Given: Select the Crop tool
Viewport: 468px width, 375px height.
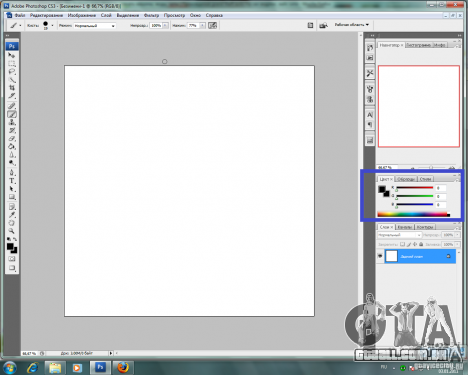Looking at the screenshot, I should 12,88.
